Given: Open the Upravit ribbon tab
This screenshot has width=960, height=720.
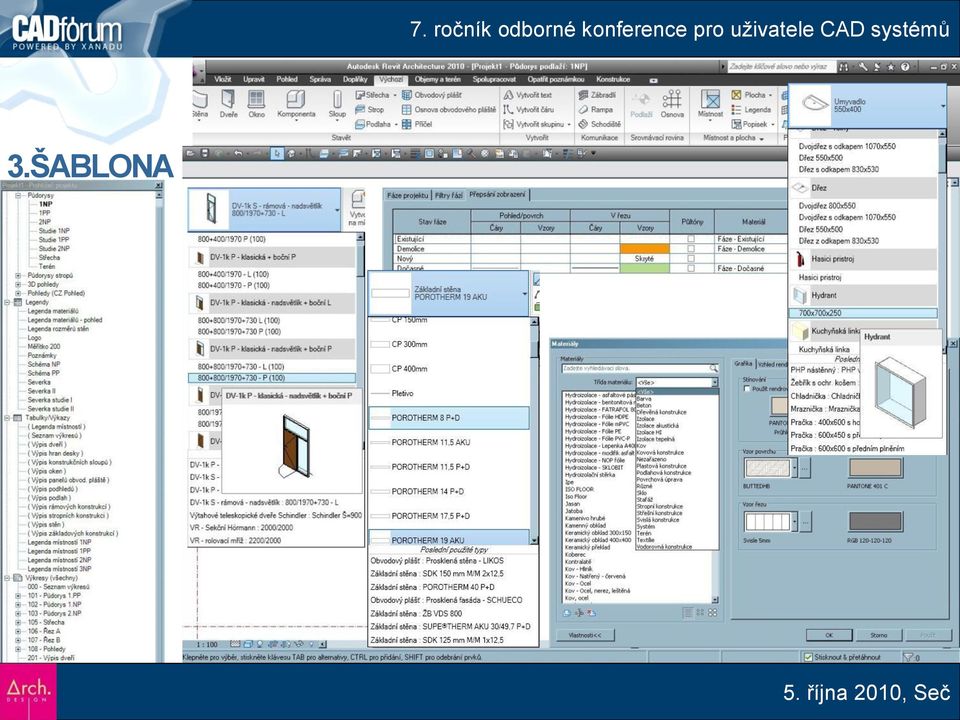Looking at the screenshot, I should click(253, 80).
